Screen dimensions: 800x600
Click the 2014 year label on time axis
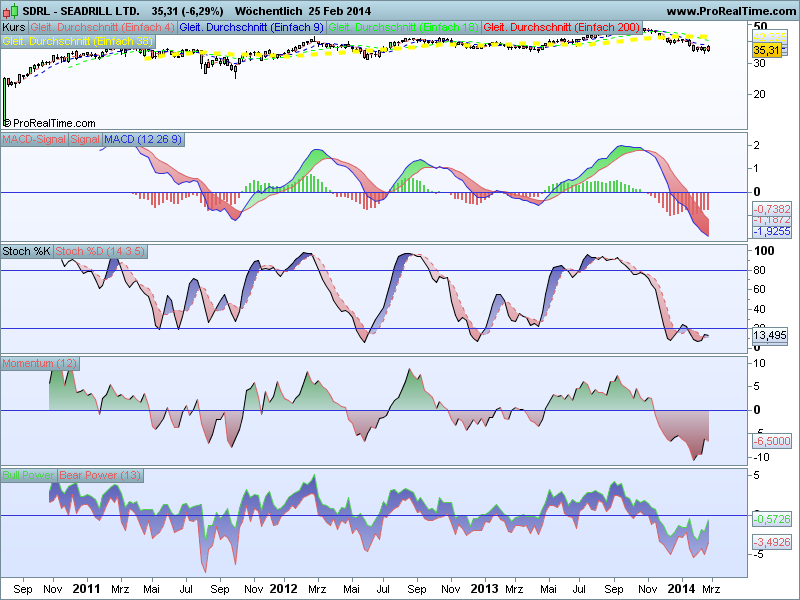click(x=681, y=589)
